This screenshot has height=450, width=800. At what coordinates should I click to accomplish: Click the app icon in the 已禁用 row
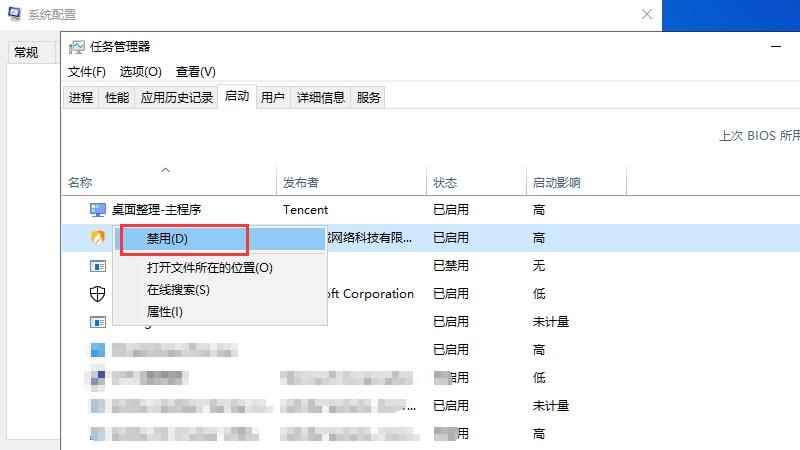[x=97, y=266]
